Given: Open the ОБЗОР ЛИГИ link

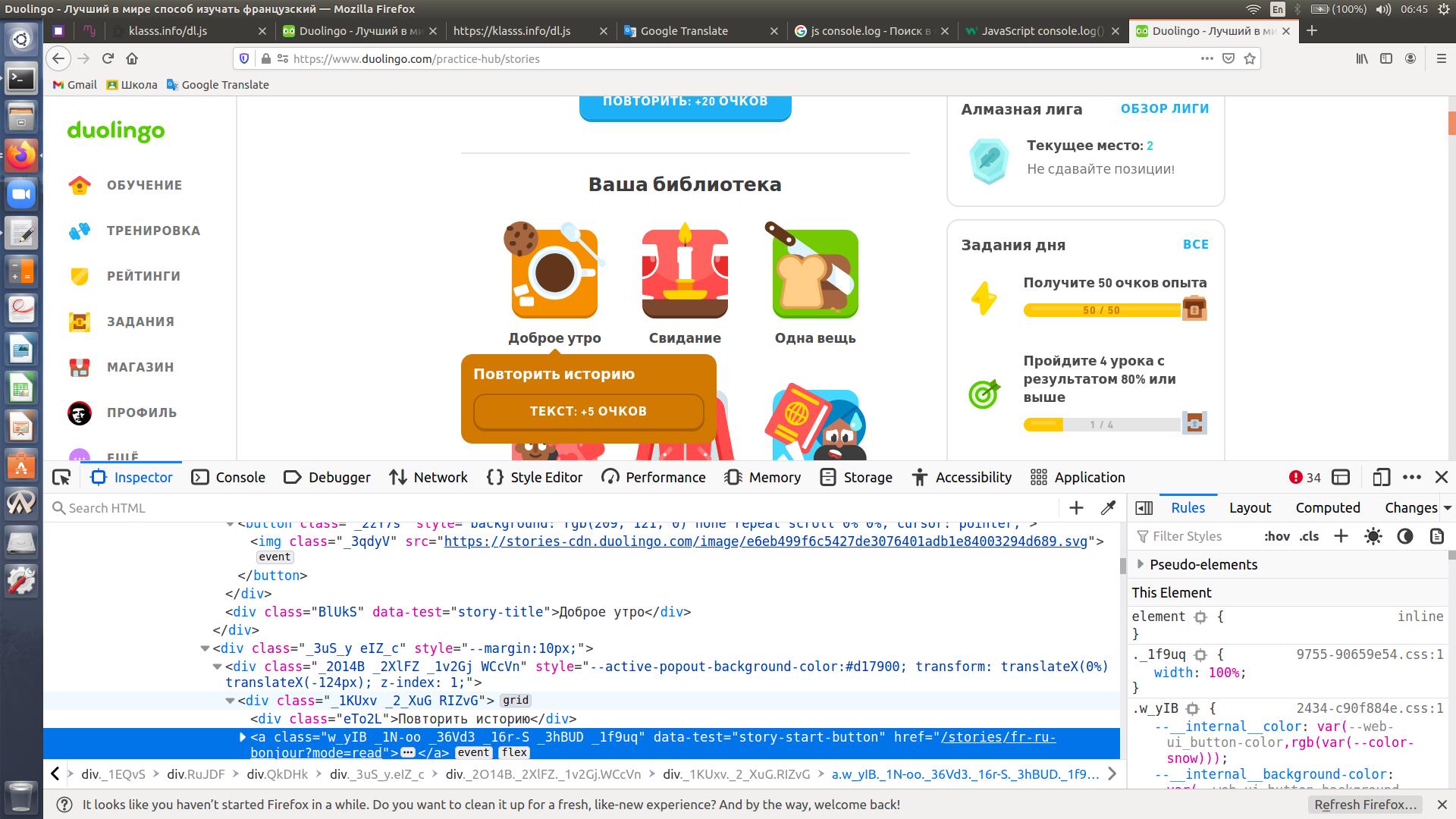Looking at the screenshot, I should tap(1164, 108).
